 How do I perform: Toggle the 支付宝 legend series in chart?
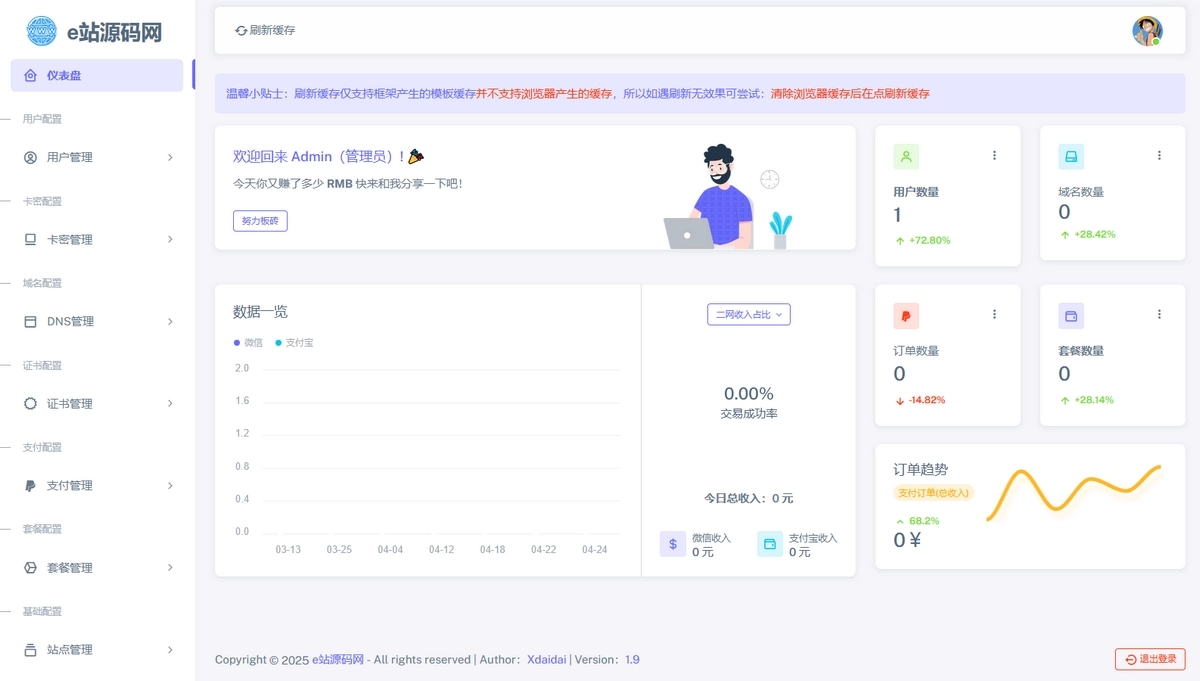[x=294, y=342]
